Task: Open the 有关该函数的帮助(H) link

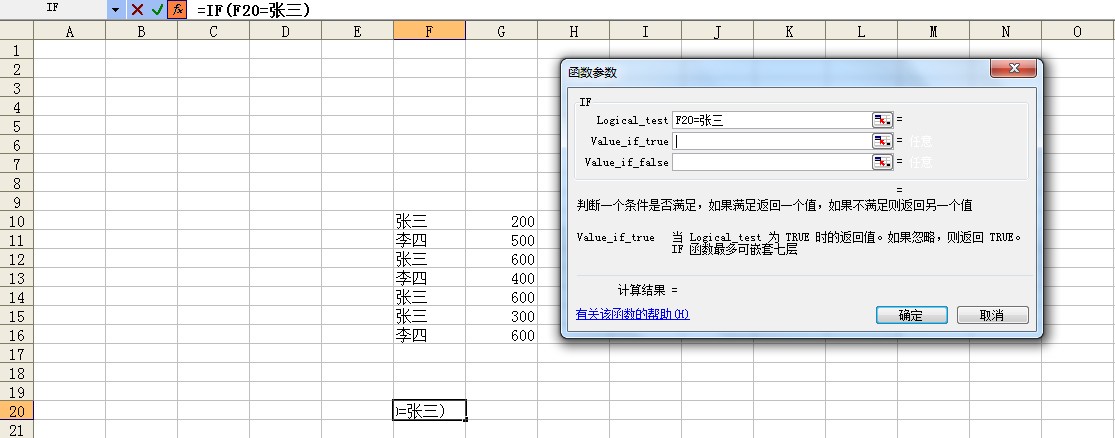Action: click(x=632, y=314)
